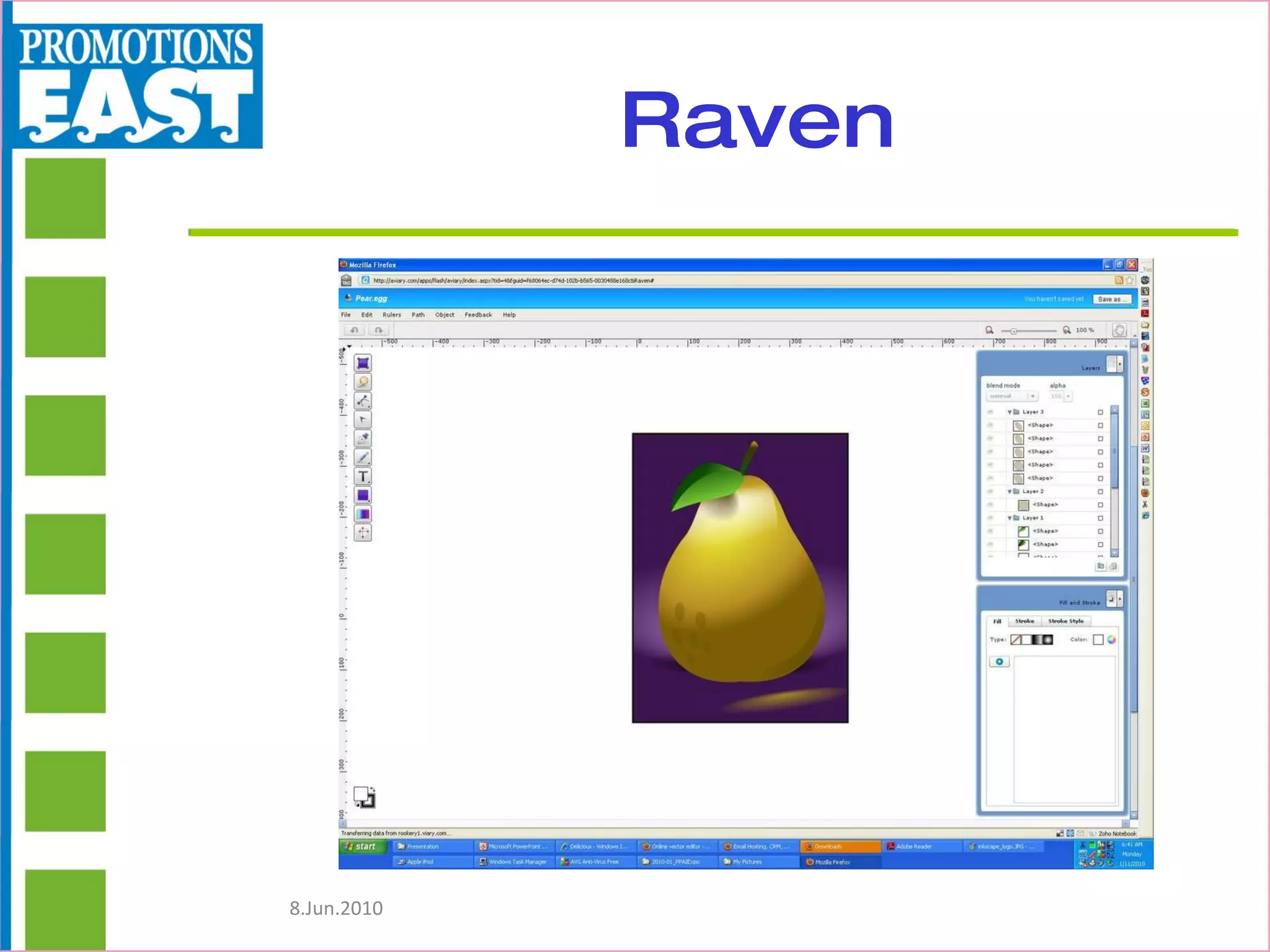Toggle checkbox of the Shape under Layer 2

pos(1101,505)
